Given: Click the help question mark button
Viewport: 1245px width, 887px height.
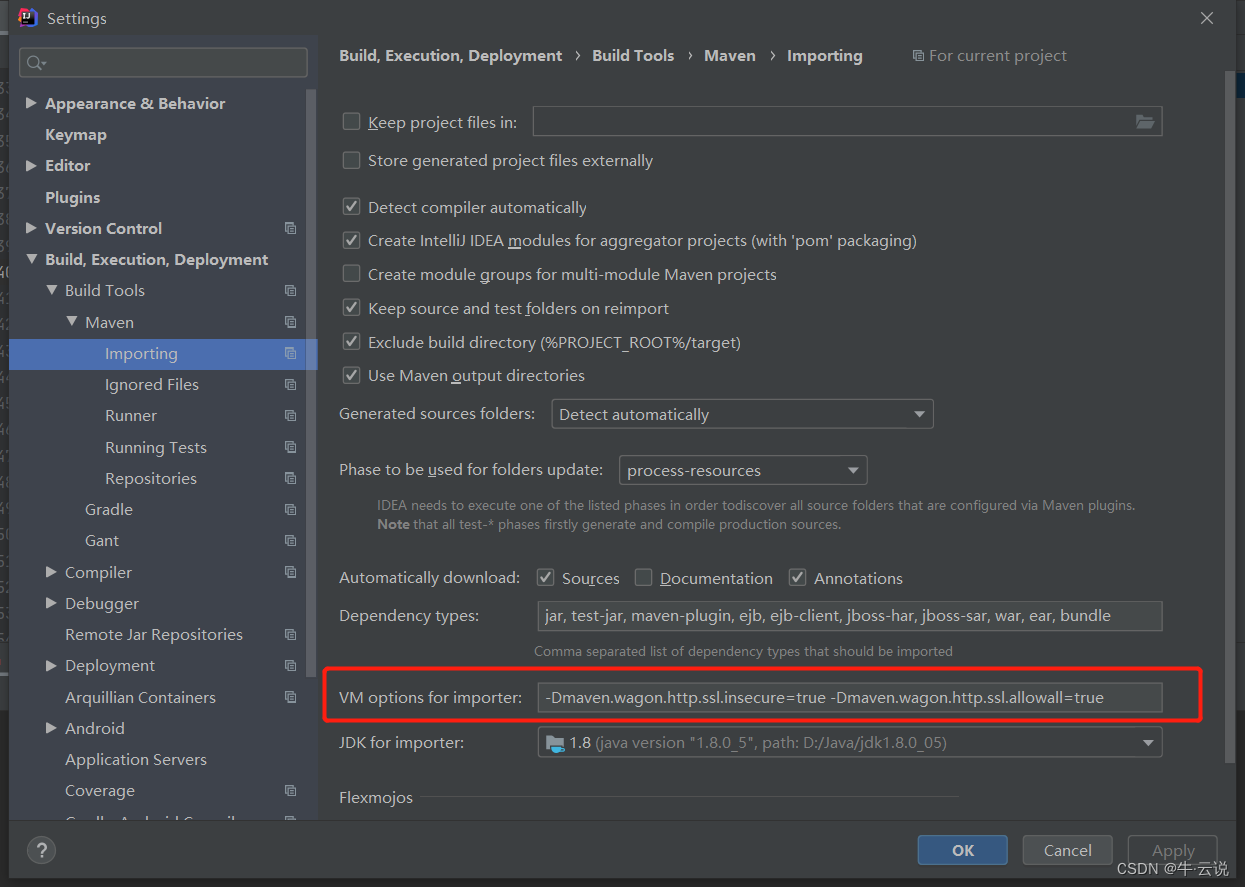Looking at the screenshot, I should coord(41,850).
